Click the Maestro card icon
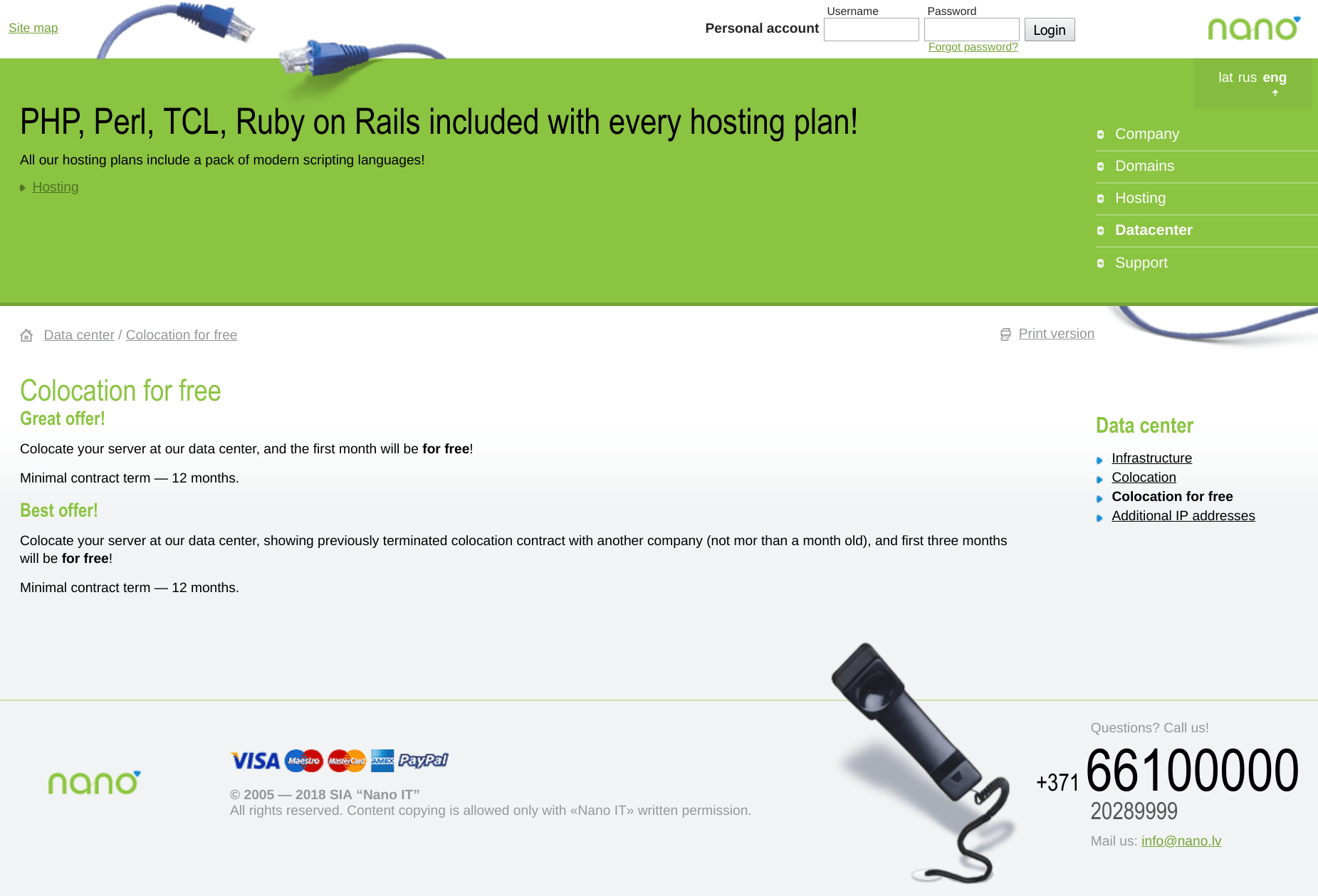 (304, 761)
